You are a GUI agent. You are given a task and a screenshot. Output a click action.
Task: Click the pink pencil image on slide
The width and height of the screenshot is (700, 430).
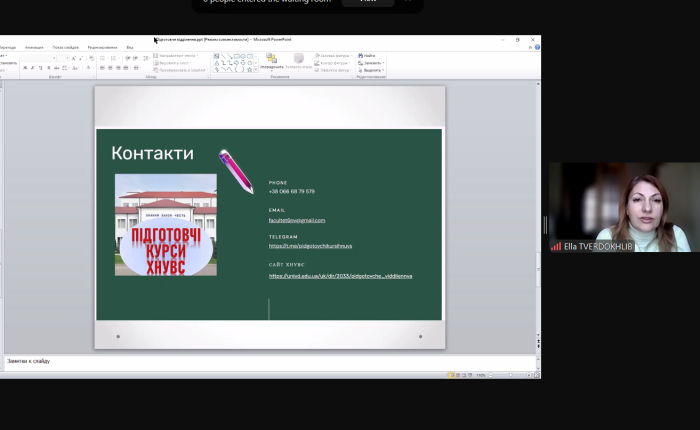(236, 170)
